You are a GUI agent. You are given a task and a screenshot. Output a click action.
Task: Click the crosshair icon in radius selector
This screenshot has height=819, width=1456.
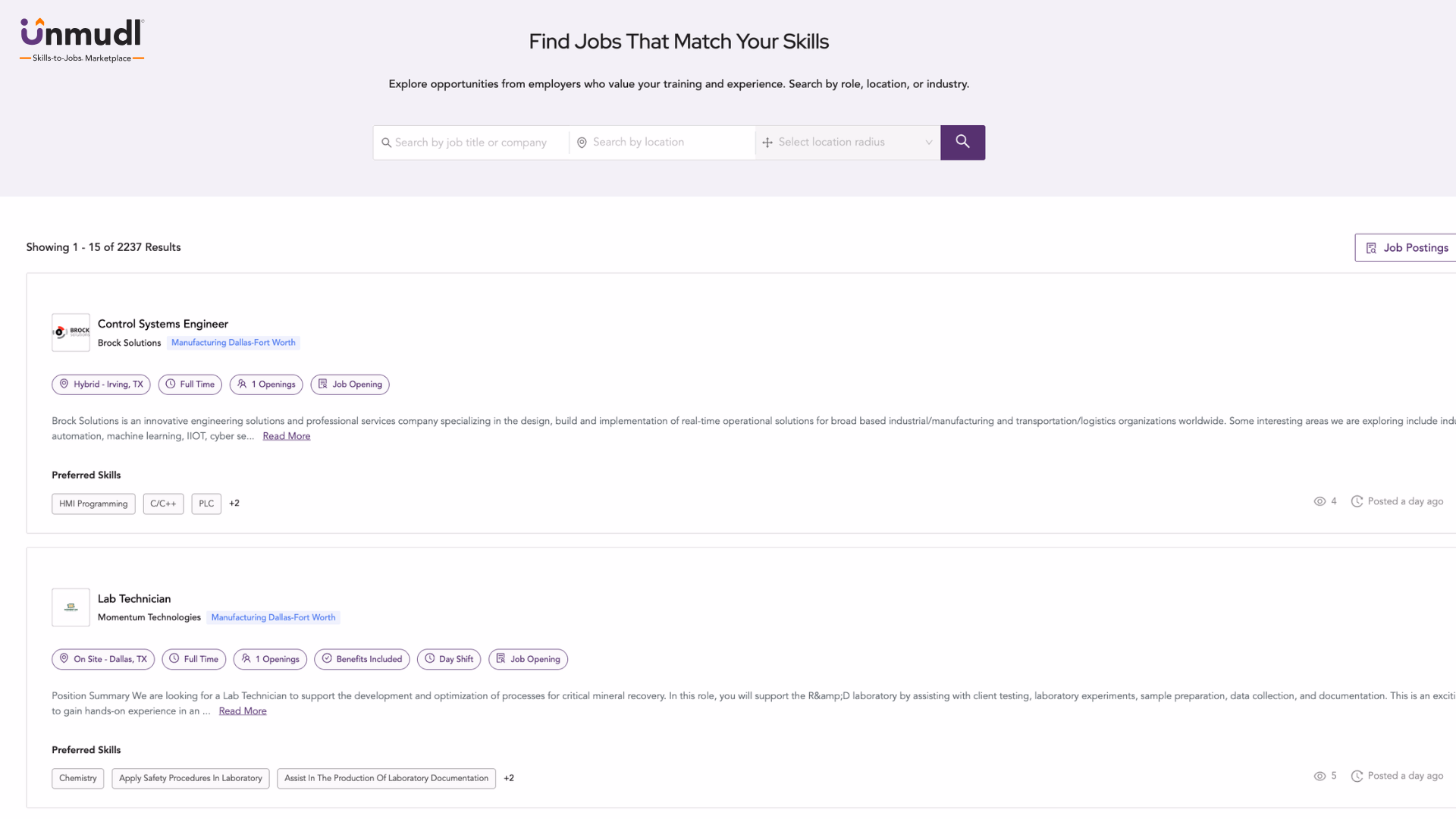(x=767, y=143)
